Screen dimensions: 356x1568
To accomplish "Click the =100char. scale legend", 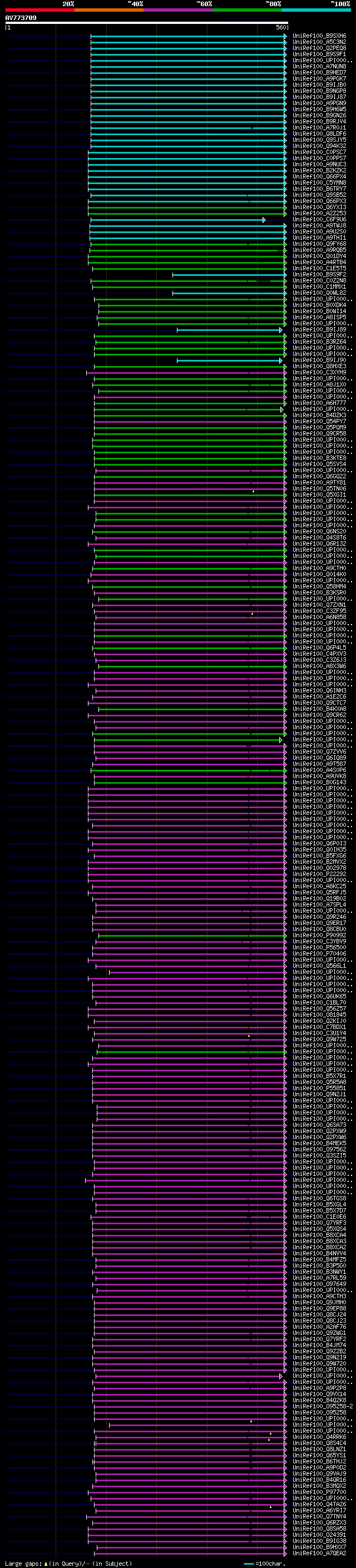I will 264,1563.
